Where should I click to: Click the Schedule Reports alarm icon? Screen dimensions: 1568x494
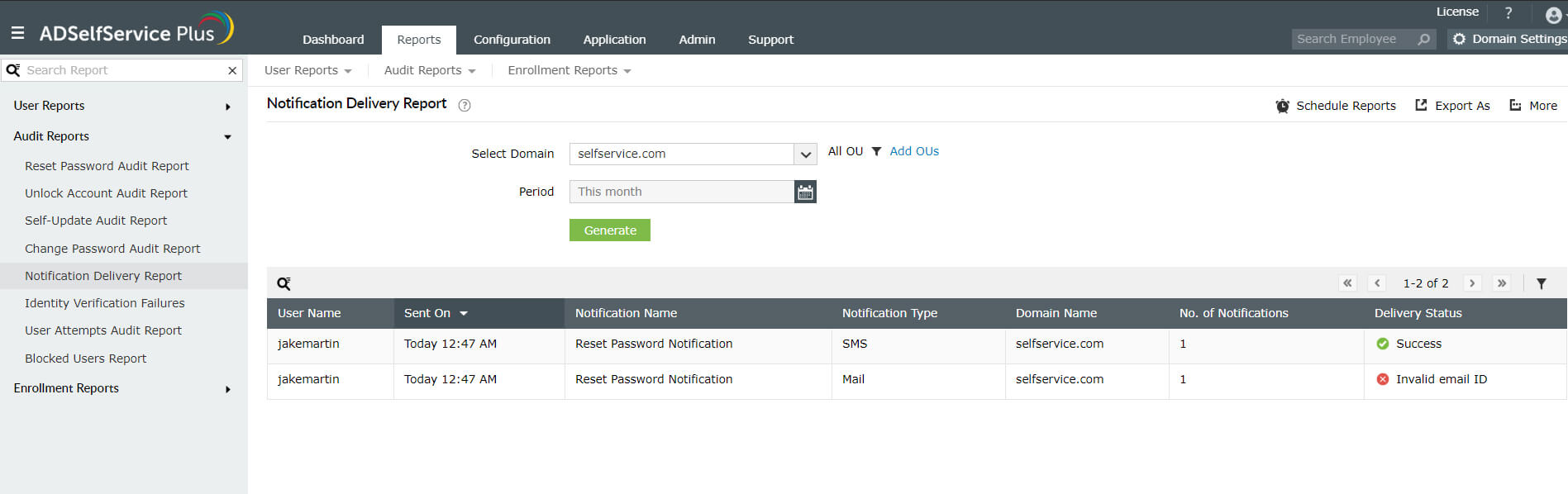(x=1282, y=106)
